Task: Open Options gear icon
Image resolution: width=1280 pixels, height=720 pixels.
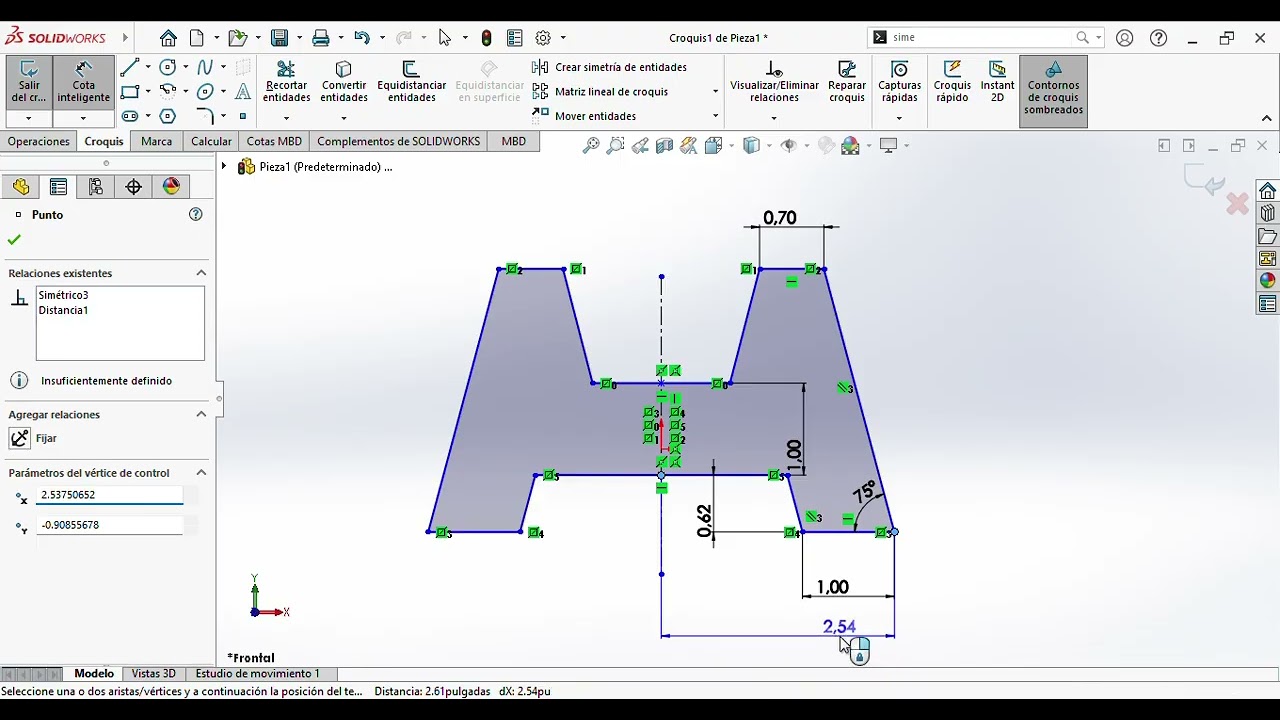Action: click(543, 38)
